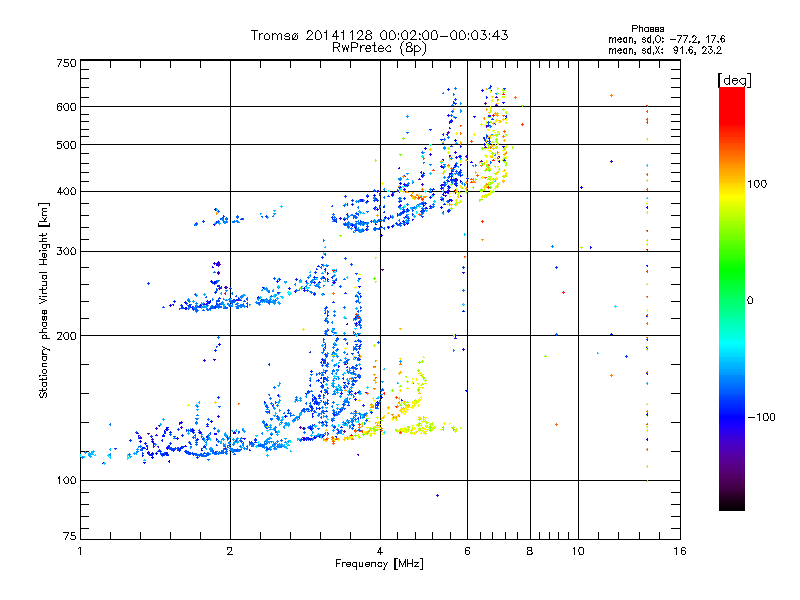The width and height of the screenshot is (800, 600).
Task: Click the y-axis '400' tick label
Action: [66, 192]
